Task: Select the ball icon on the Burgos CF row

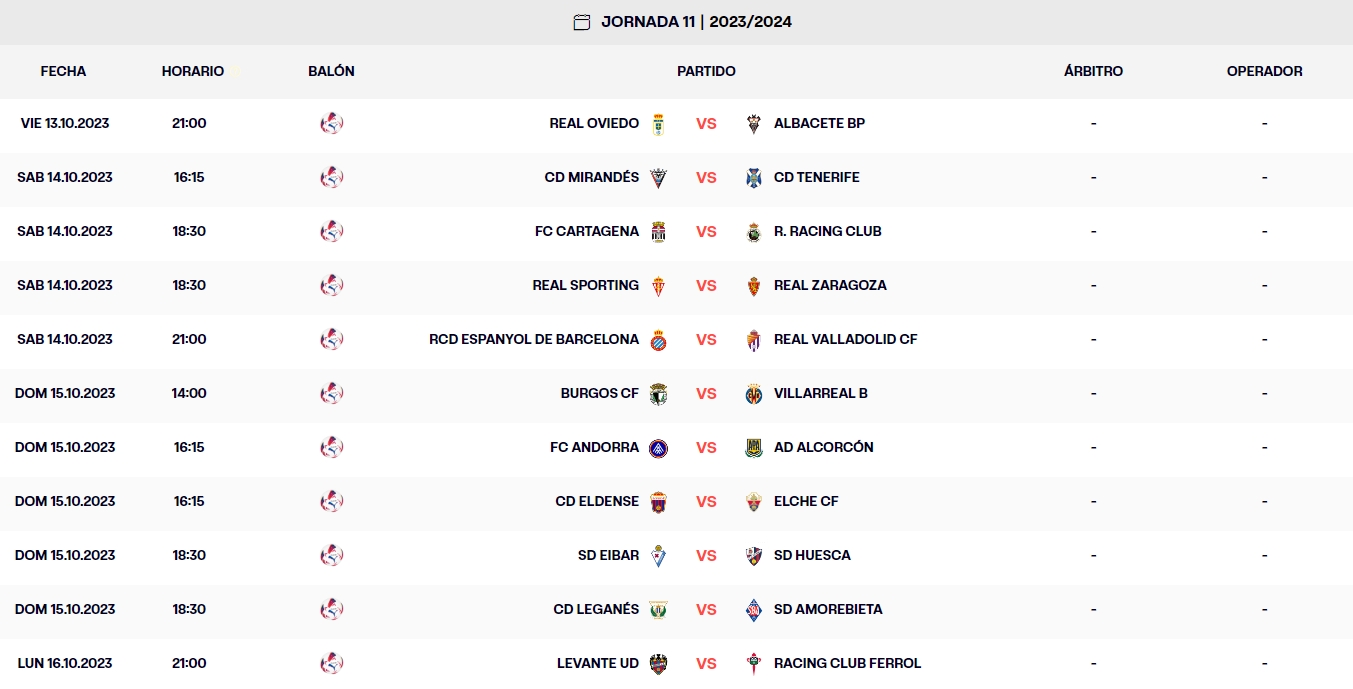Action: click(x=331, y=393)
